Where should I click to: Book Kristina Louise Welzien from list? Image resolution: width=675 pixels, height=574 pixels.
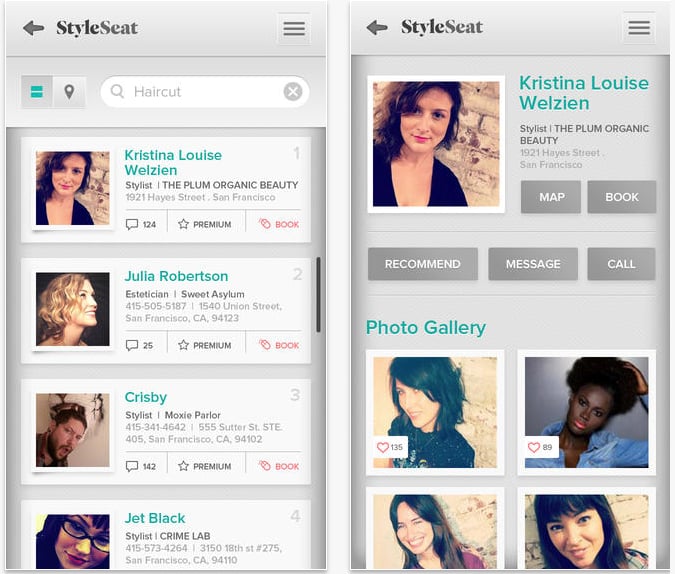tap(279, 224)
